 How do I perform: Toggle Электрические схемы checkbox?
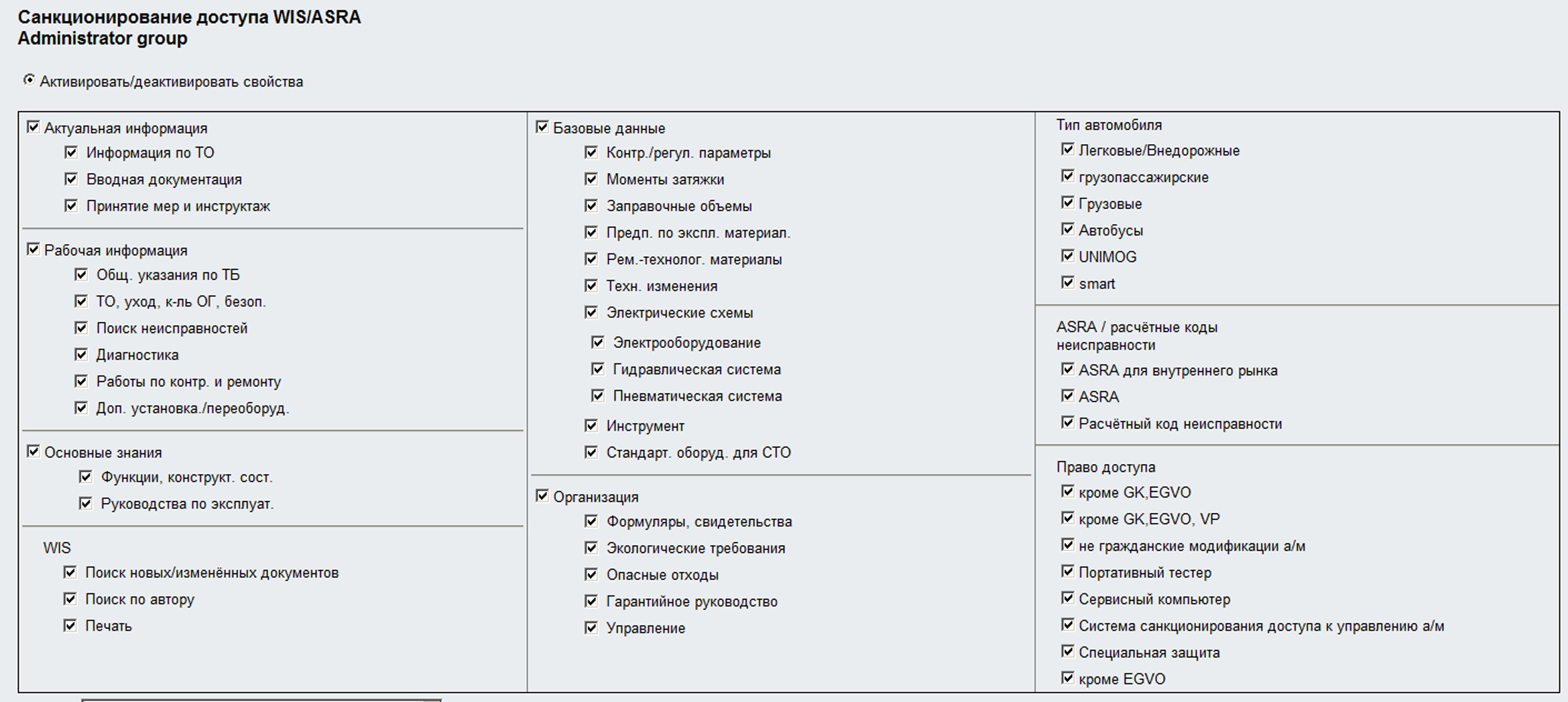pyautogui.click(x=591, y=312)
